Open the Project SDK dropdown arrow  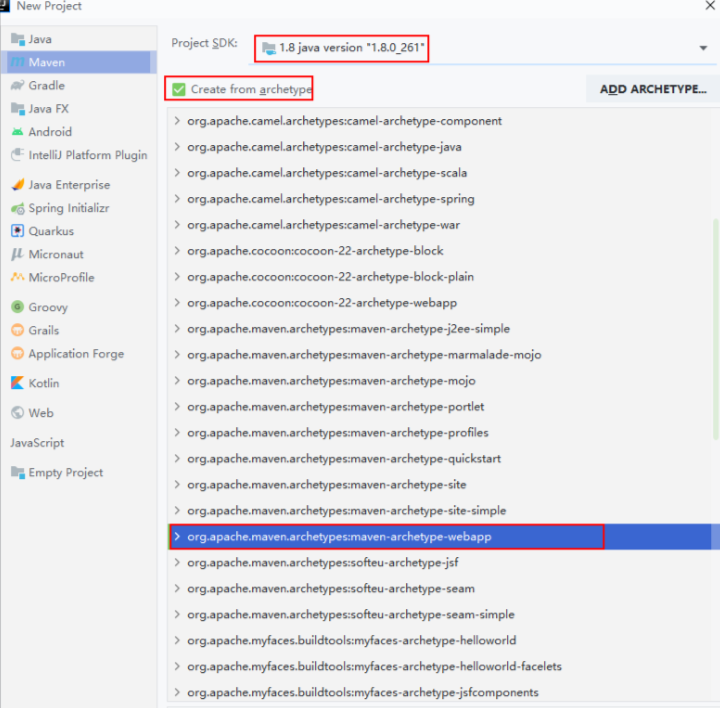703,48
